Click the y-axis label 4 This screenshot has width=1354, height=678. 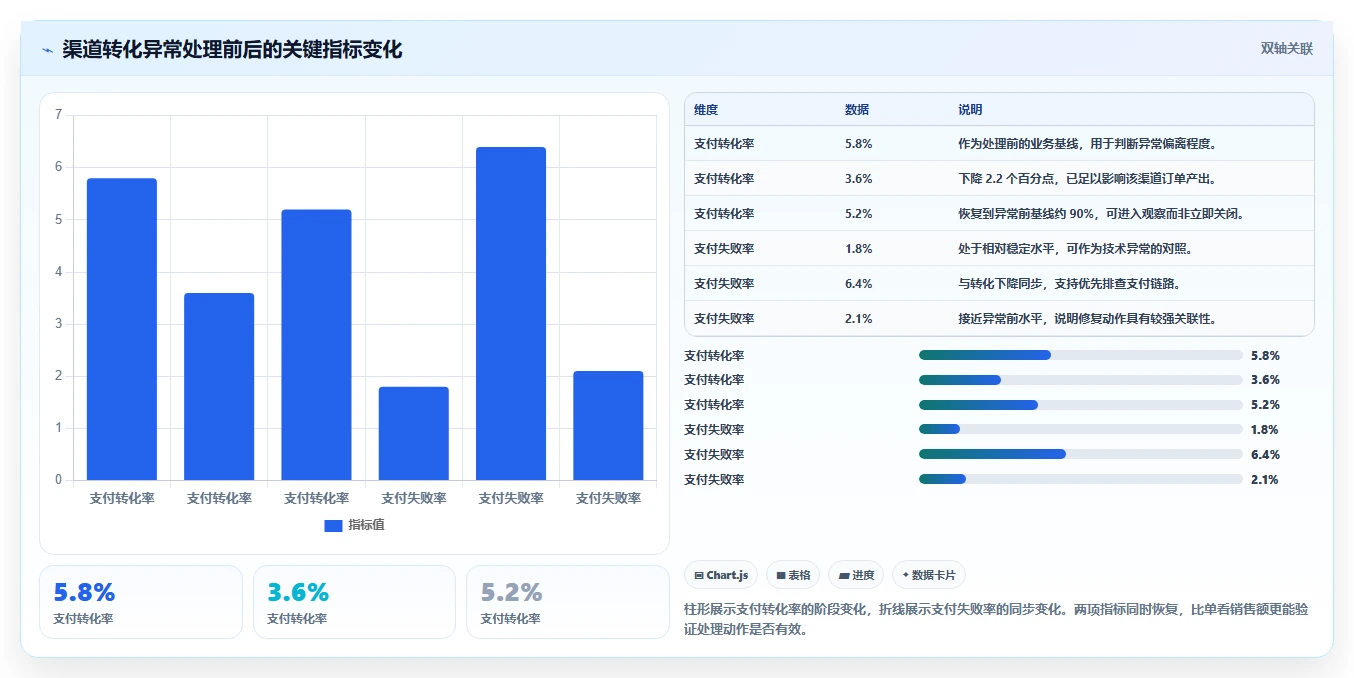[x=58, y=272]
